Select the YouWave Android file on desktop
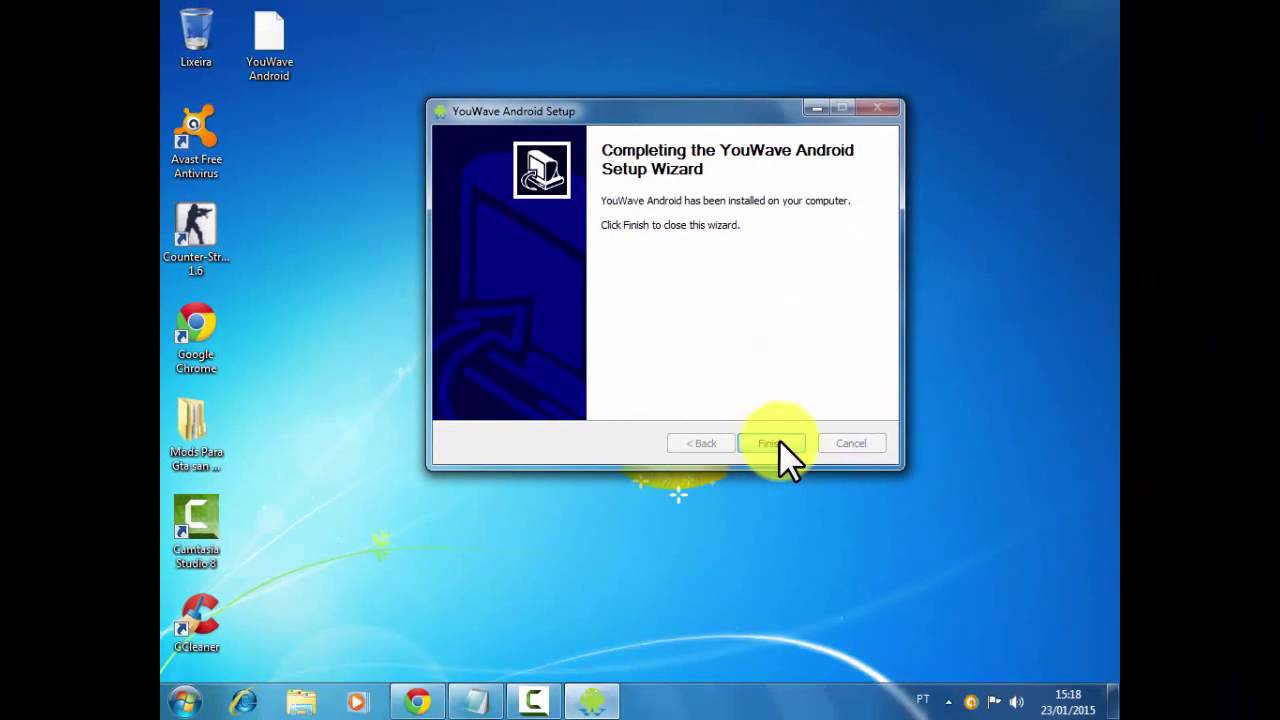This screenshot has height=720, width=1280. (x=269, y=46)
